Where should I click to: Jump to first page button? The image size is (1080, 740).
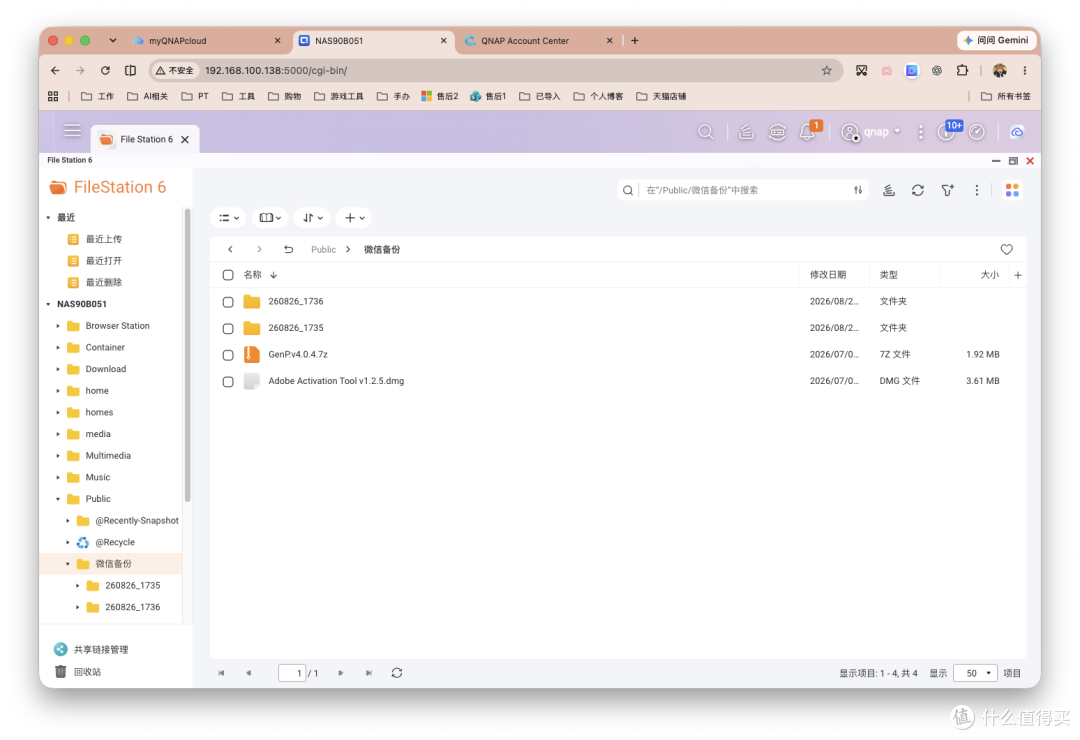coord(221,673)
